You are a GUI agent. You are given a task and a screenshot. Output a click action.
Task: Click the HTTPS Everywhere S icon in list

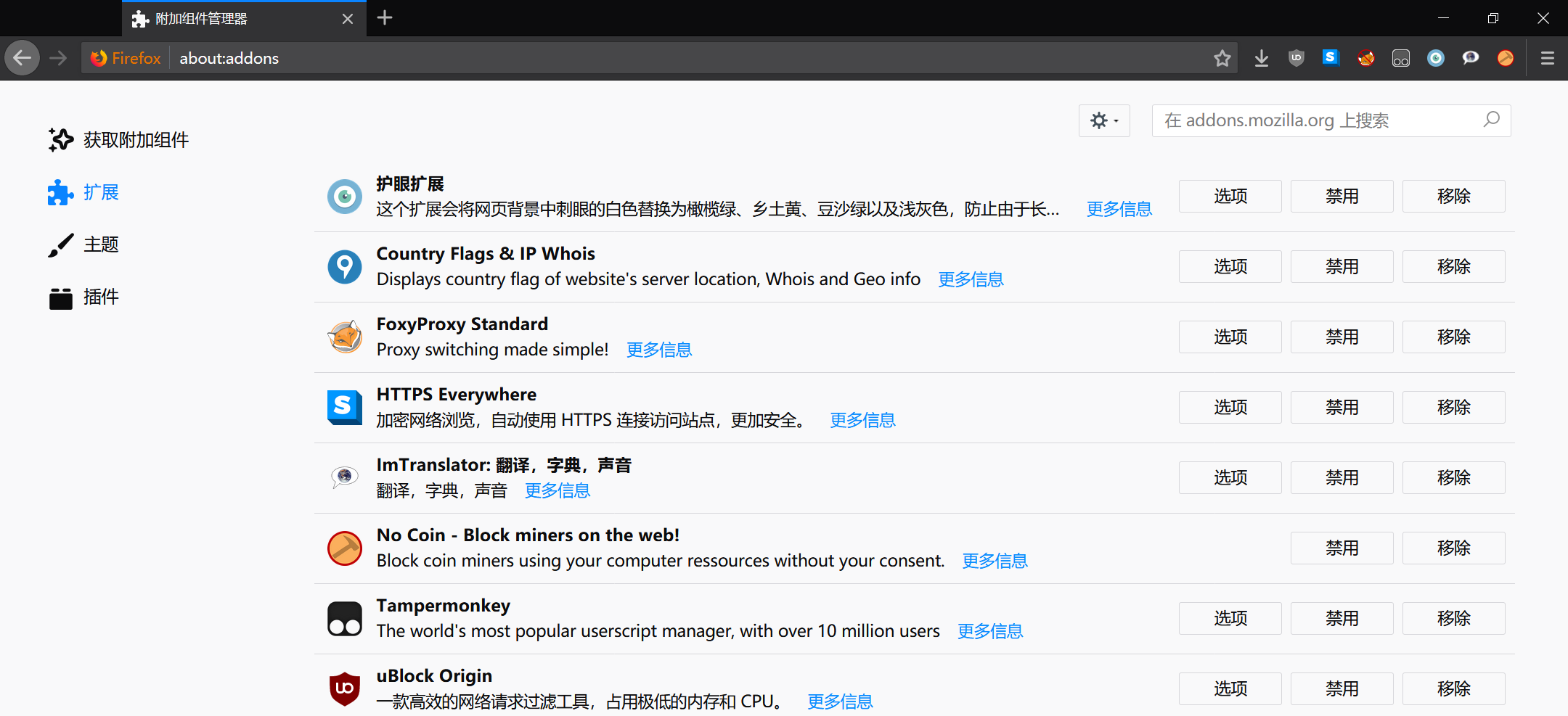click(x=345, y=408)
